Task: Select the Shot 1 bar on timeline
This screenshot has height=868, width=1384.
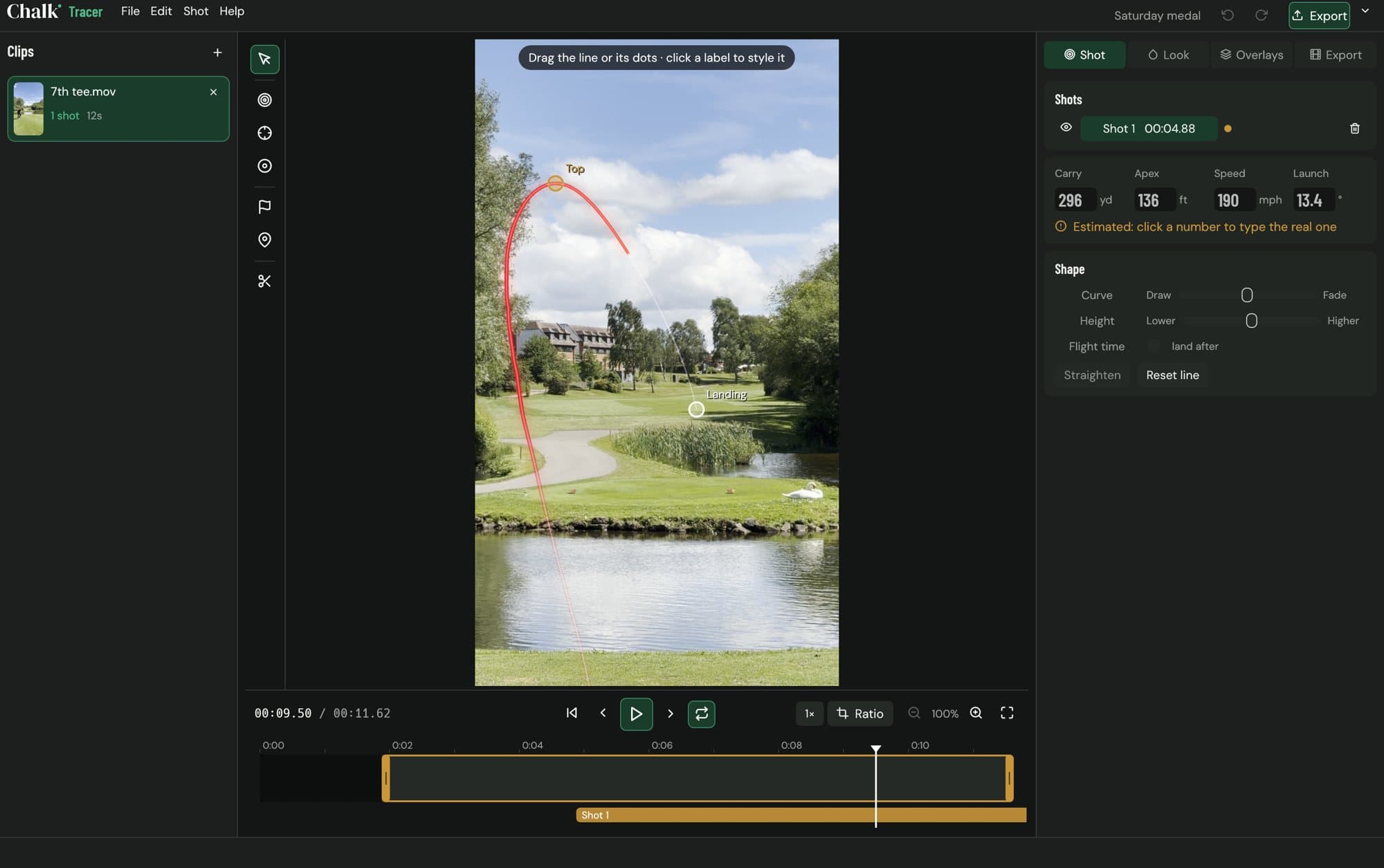Action: click(801, 815)
